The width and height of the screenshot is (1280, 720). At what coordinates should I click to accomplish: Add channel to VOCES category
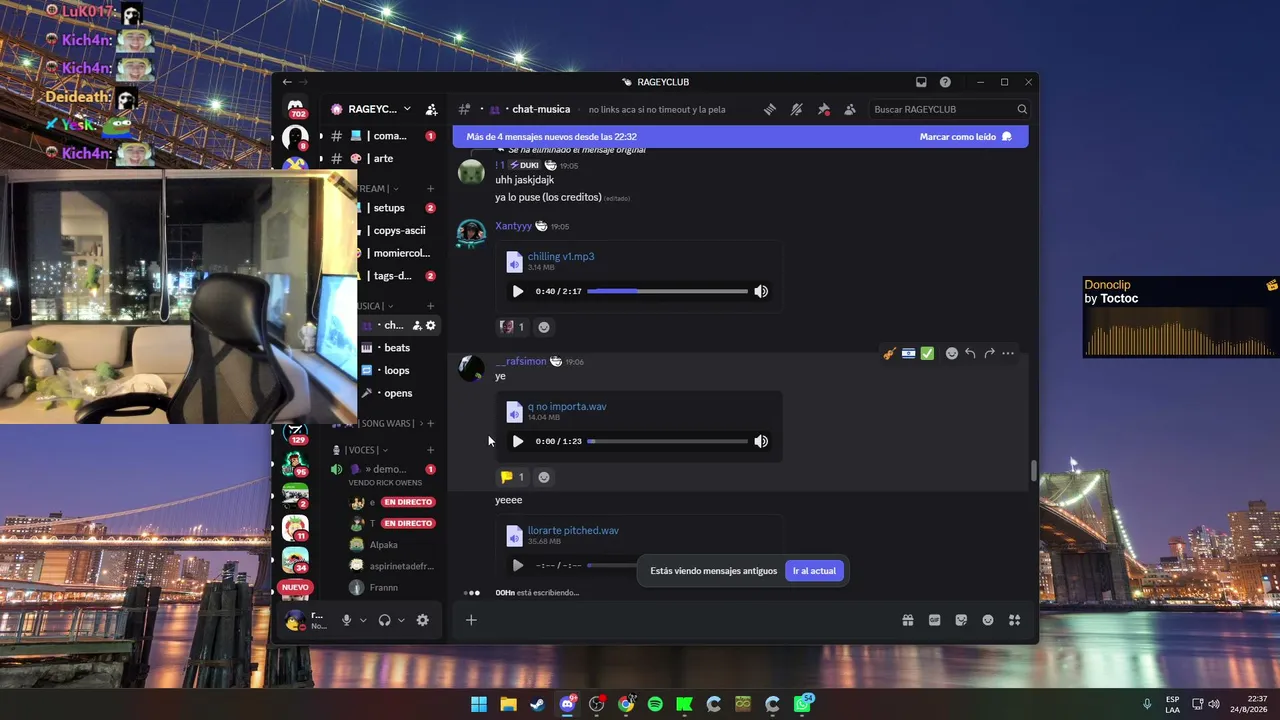click(x=431, y=450)
